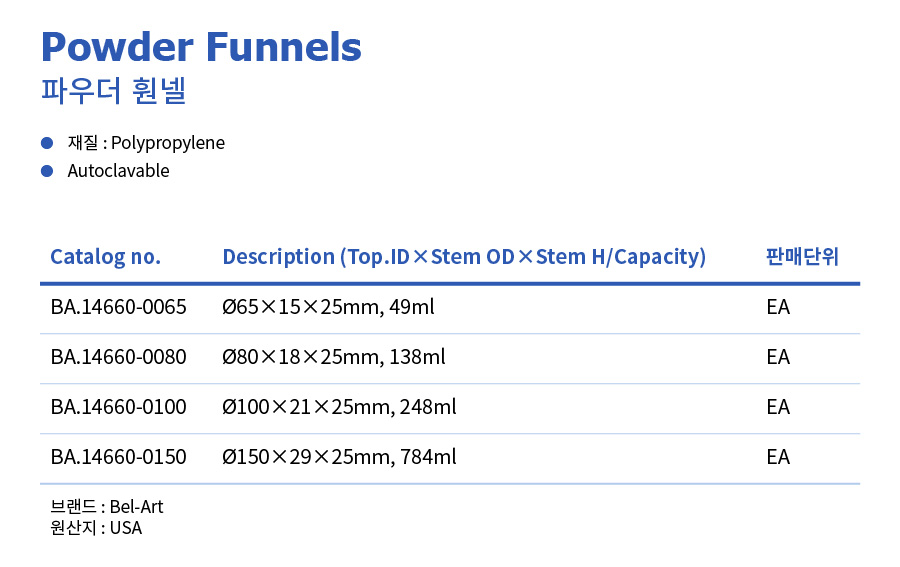Click the brand line reading Bel-Art

[x=107, y=507]
